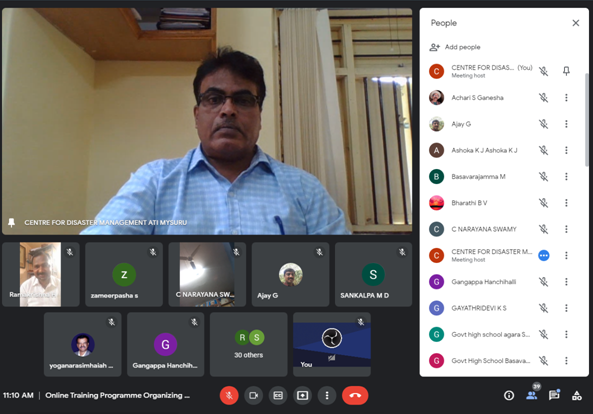Open the Present now screen share button
Screen dimensions: 593x414
pyautogui.click(x=303, y=395)
